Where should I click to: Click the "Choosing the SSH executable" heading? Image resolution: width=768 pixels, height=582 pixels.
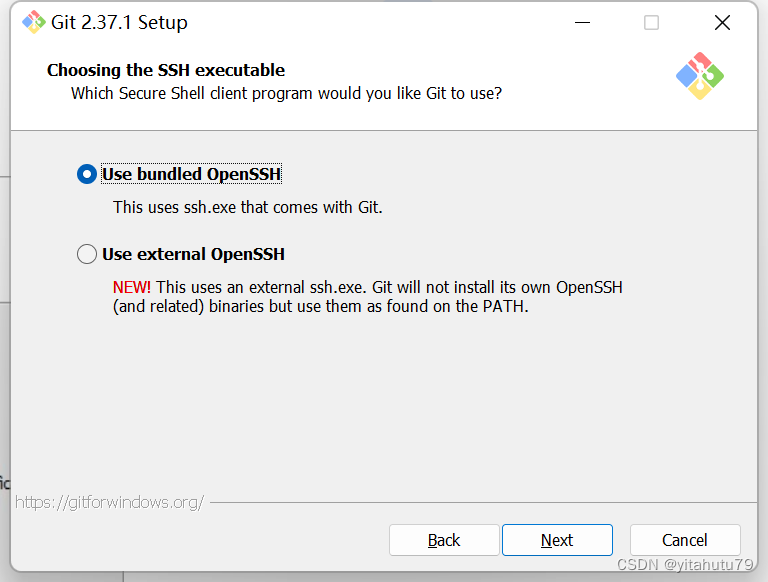point(166,70)
